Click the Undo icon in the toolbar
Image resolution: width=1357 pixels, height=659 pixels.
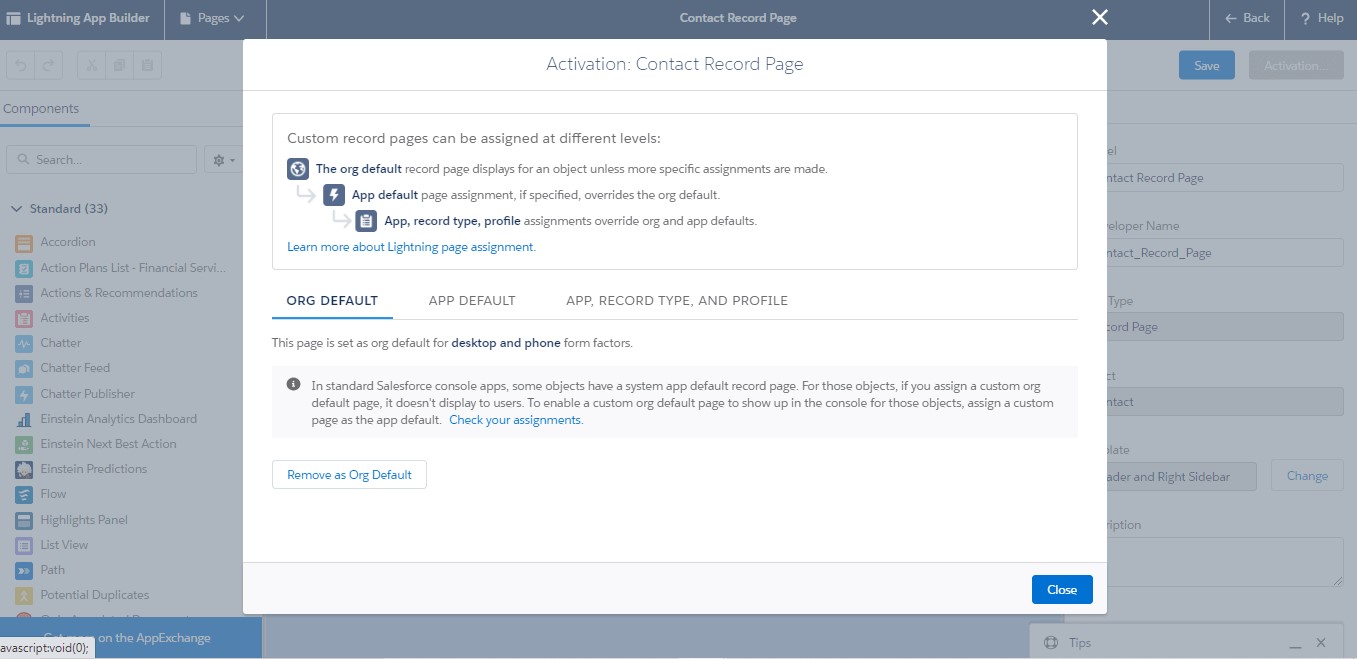(x=19, y=64)
